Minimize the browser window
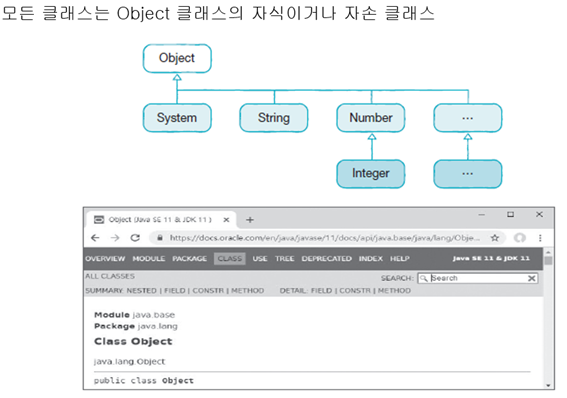567x398 pixels. [x=482, y=215]
